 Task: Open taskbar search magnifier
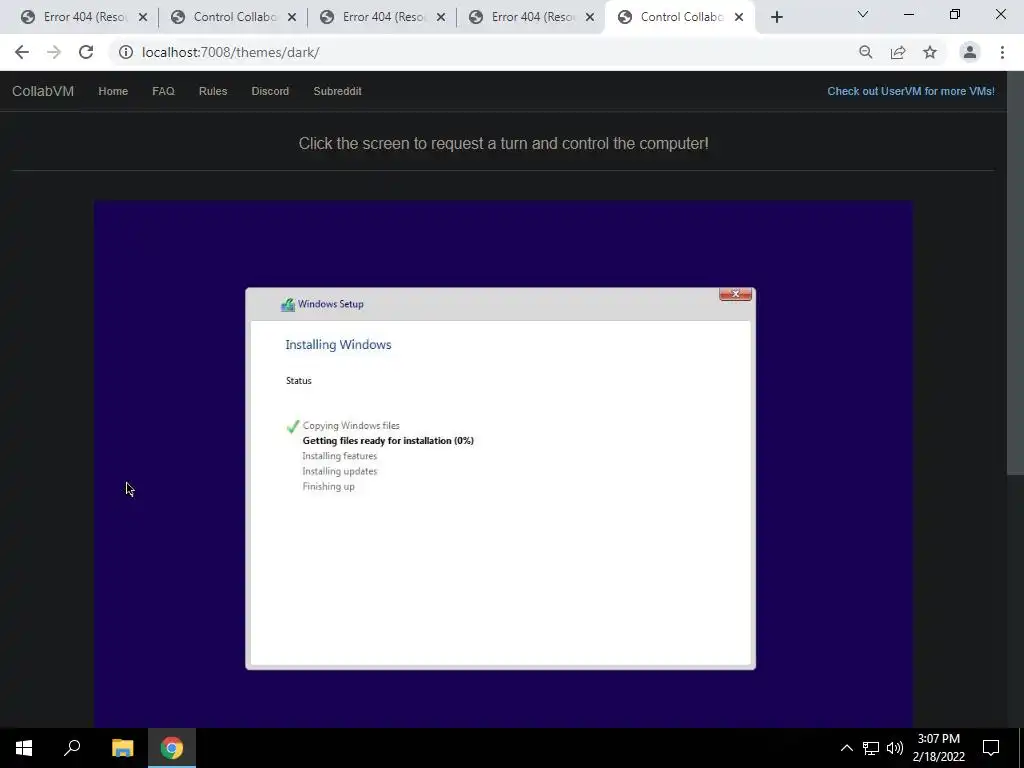tap(72, 748)
